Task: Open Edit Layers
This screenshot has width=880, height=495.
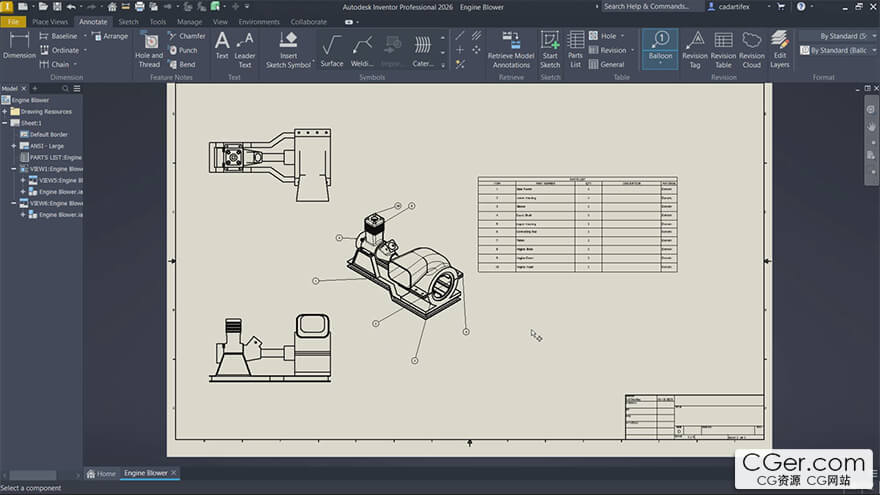Action: point(780,47)
